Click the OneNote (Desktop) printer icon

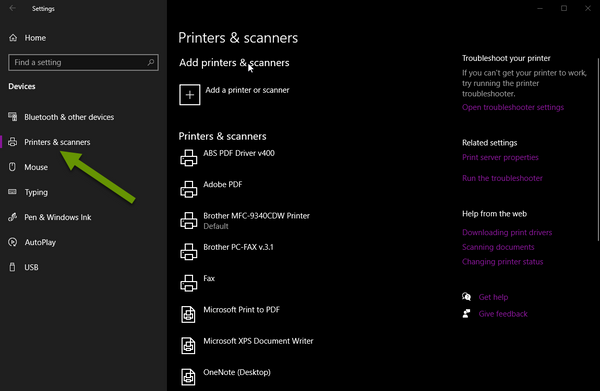(188, 377)
